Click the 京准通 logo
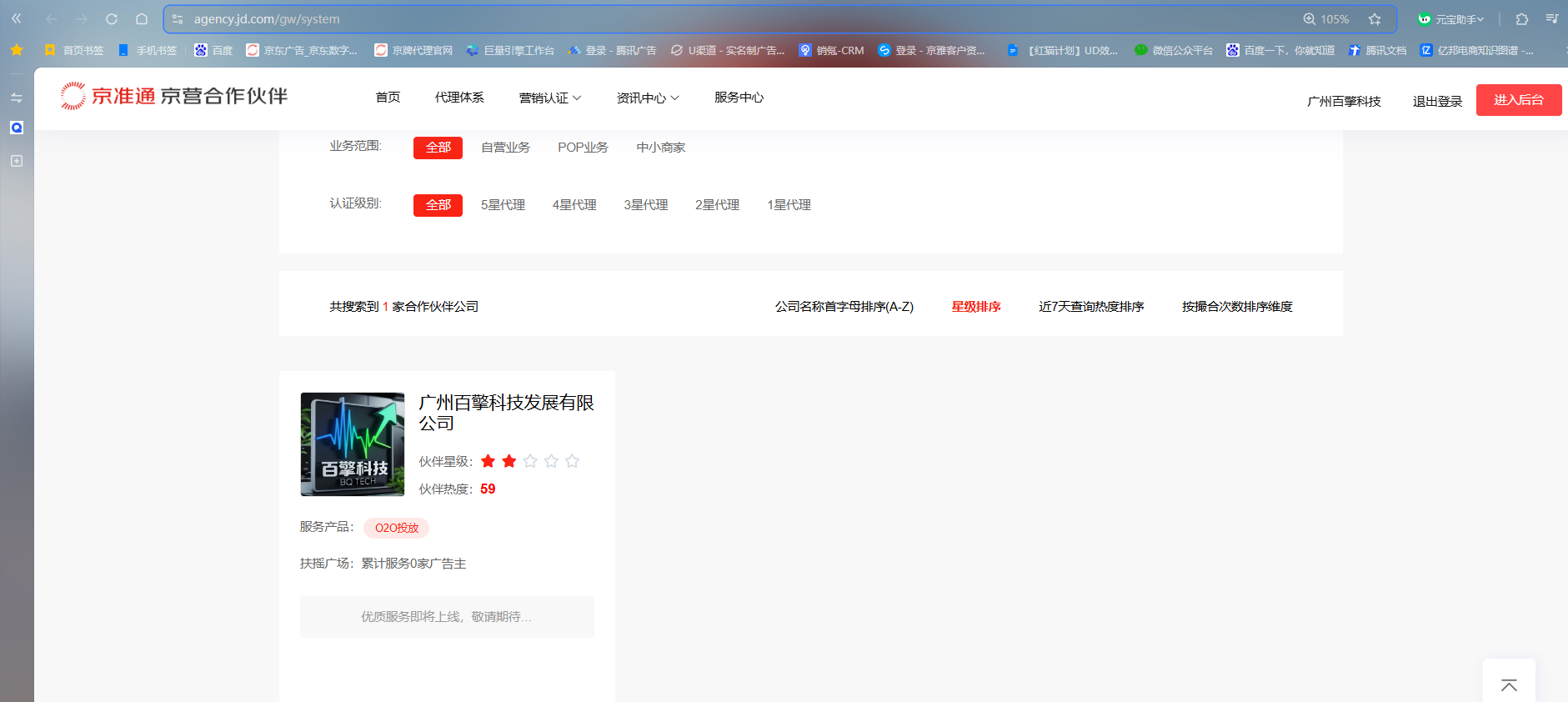Screen dimensions: 1568x702 coord(173,96)
